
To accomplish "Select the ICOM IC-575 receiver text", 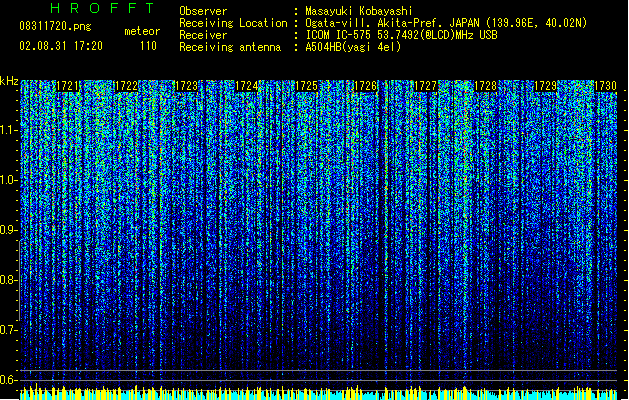I will (402, 35).
